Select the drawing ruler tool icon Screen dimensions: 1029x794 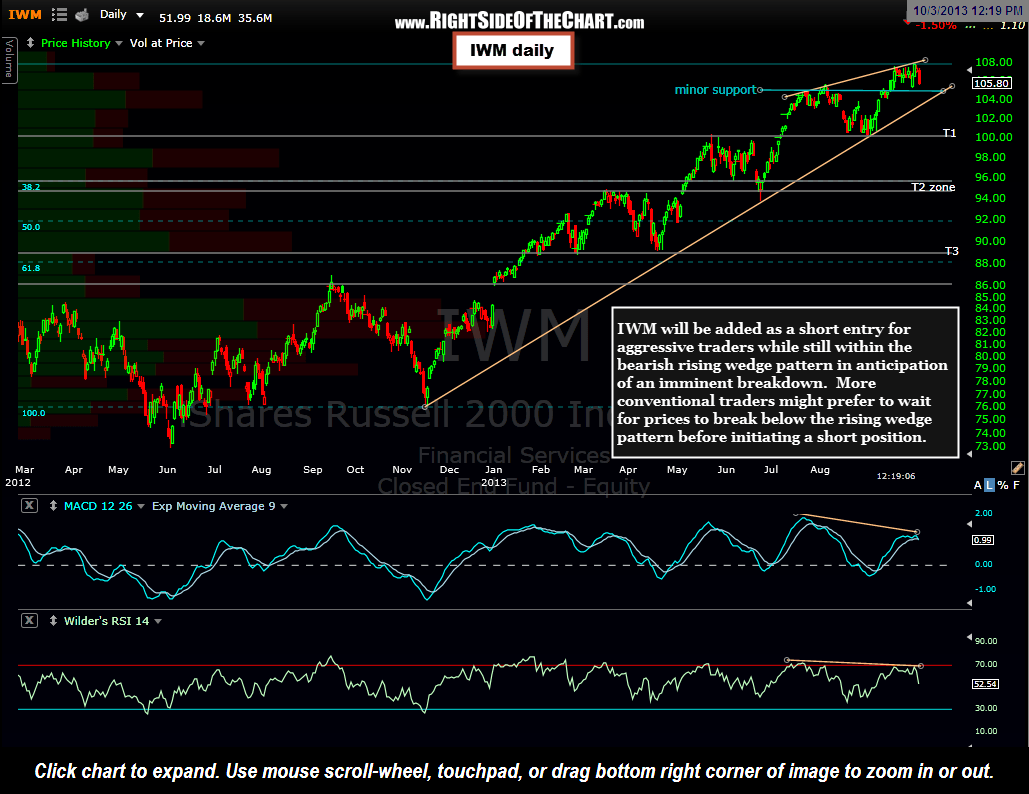[x=1017, y=468]
